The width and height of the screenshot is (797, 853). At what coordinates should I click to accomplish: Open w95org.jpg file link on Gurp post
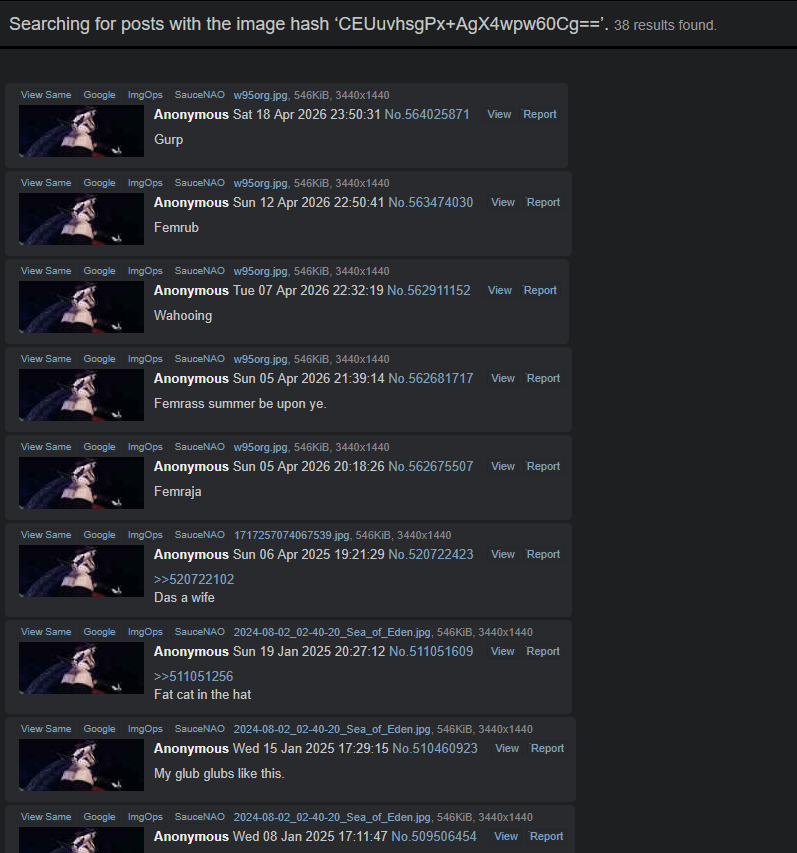[261, 95]
